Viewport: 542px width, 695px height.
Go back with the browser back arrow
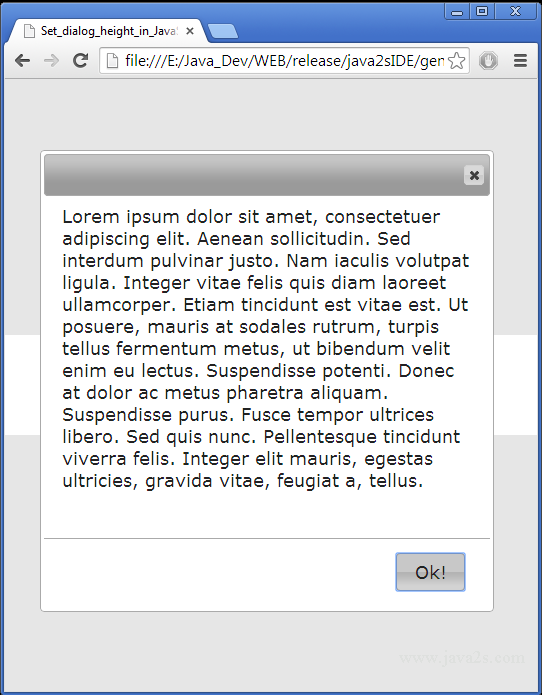point(22,60)
